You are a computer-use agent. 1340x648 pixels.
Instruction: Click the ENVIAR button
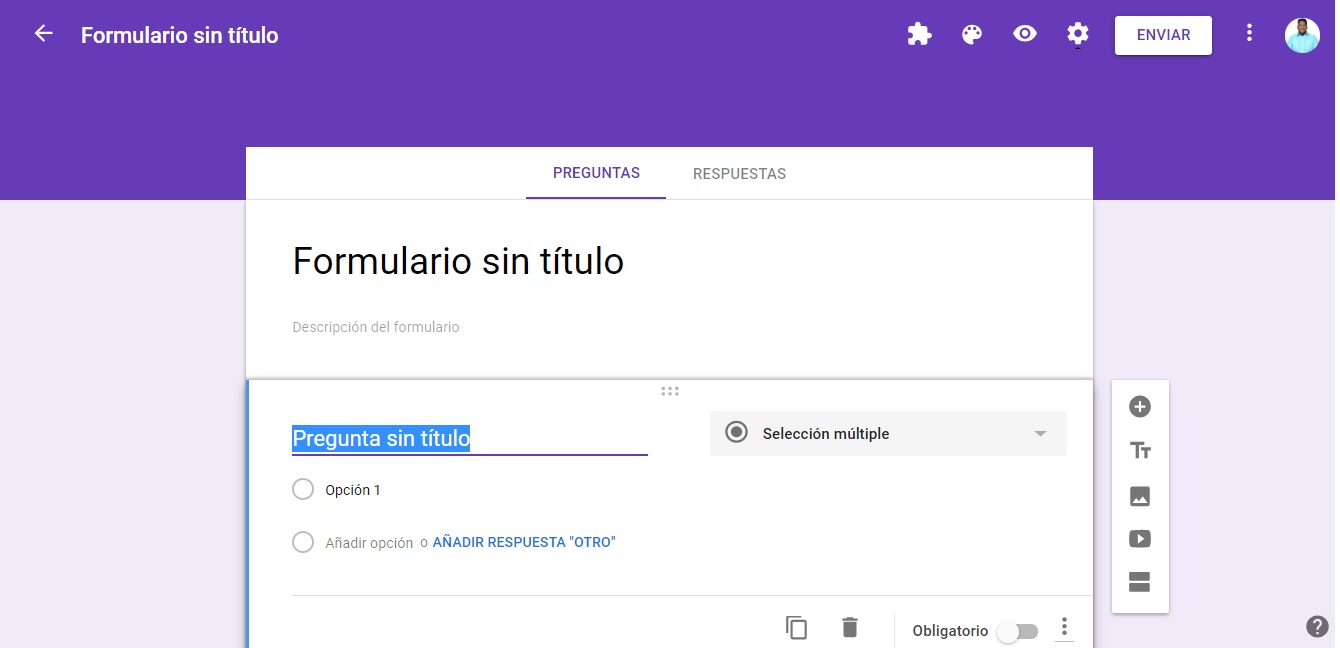[1163, 35]
